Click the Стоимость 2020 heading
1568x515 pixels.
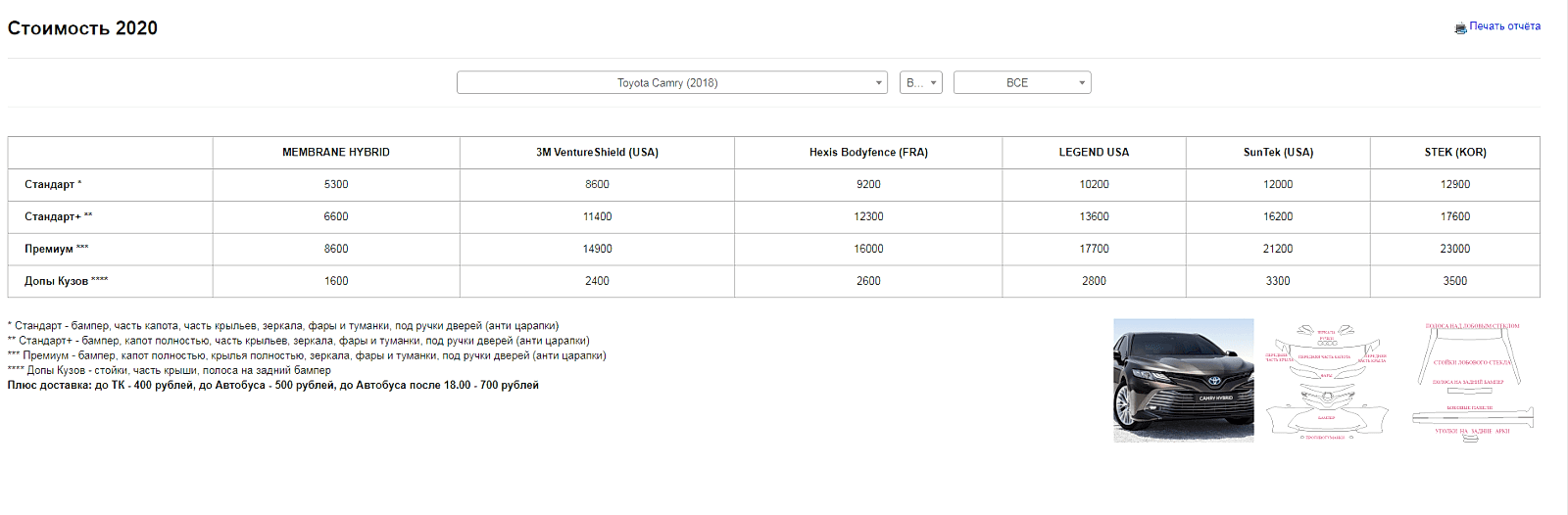[x=82, y=28]
